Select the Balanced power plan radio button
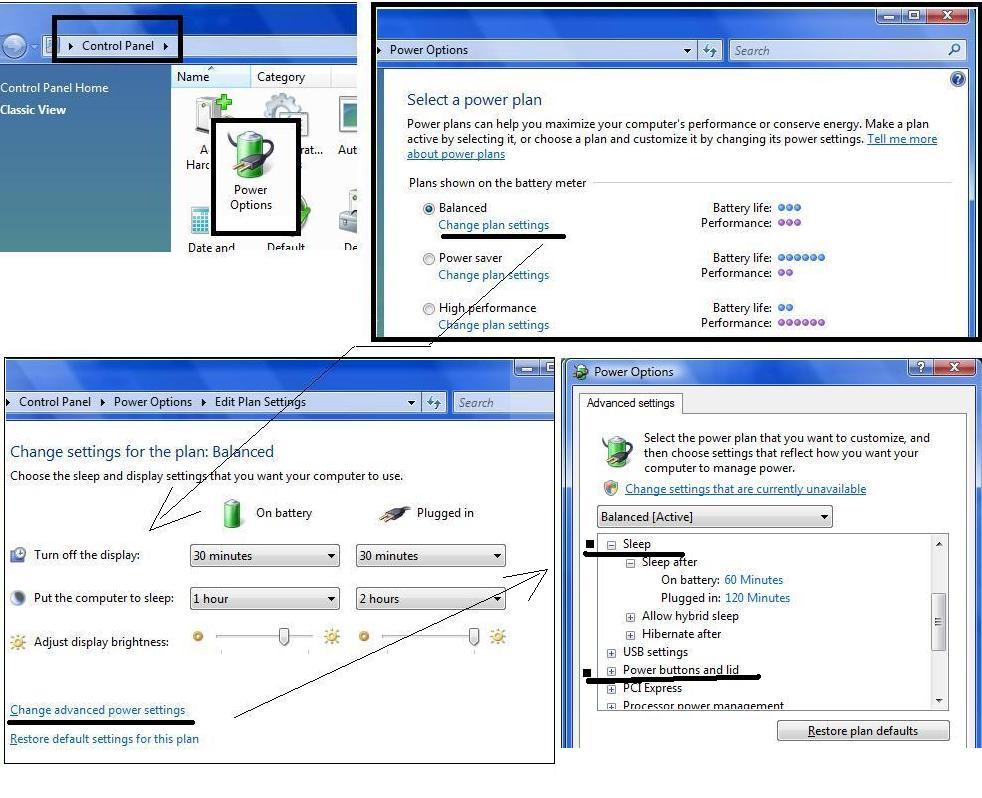The image size is (982, 798). [x=429, y=209]
